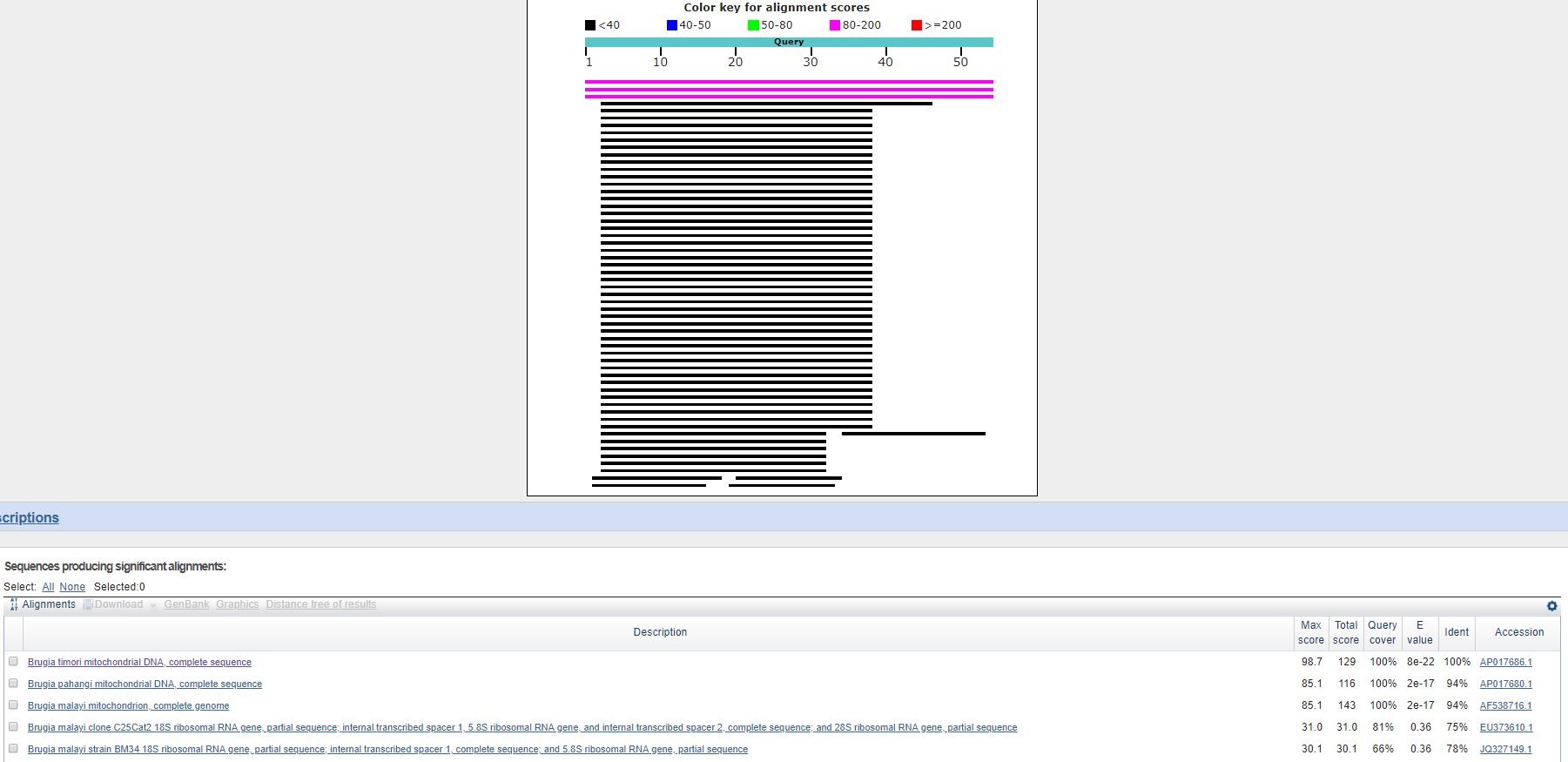Click the green 50-80 color key square
Image resolution: width=1568 pixels, height=762 pixels.
tap(753, 25)
